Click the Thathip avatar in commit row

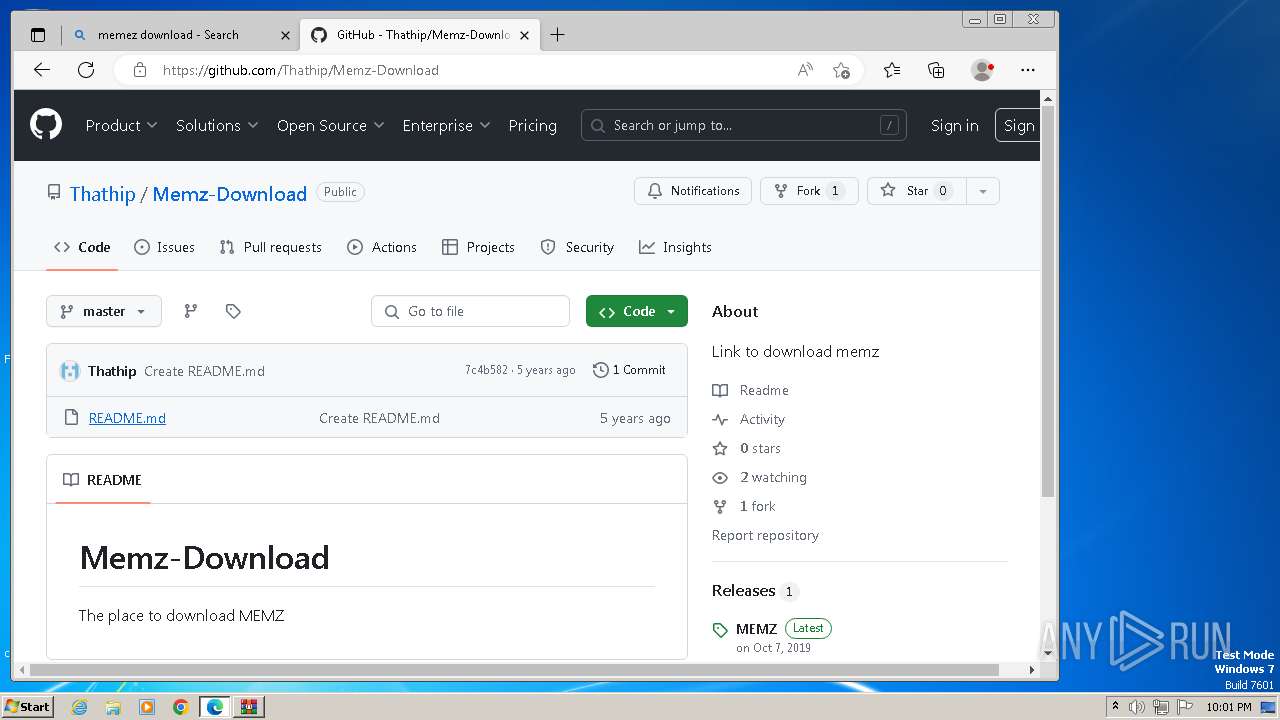70,371
